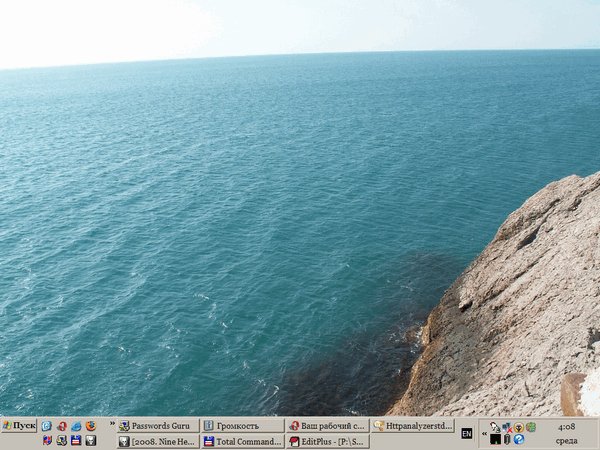This screenshot has height=450, width=600.
Task: Activate the Total Command... taskbar button
Action: (x=241, y=441)
